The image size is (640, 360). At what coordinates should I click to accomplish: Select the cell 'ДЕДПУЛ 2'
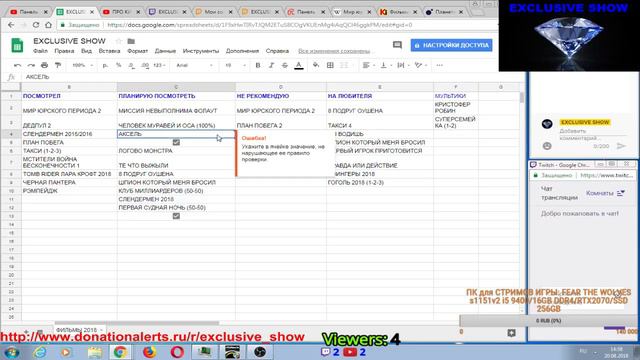69,122
